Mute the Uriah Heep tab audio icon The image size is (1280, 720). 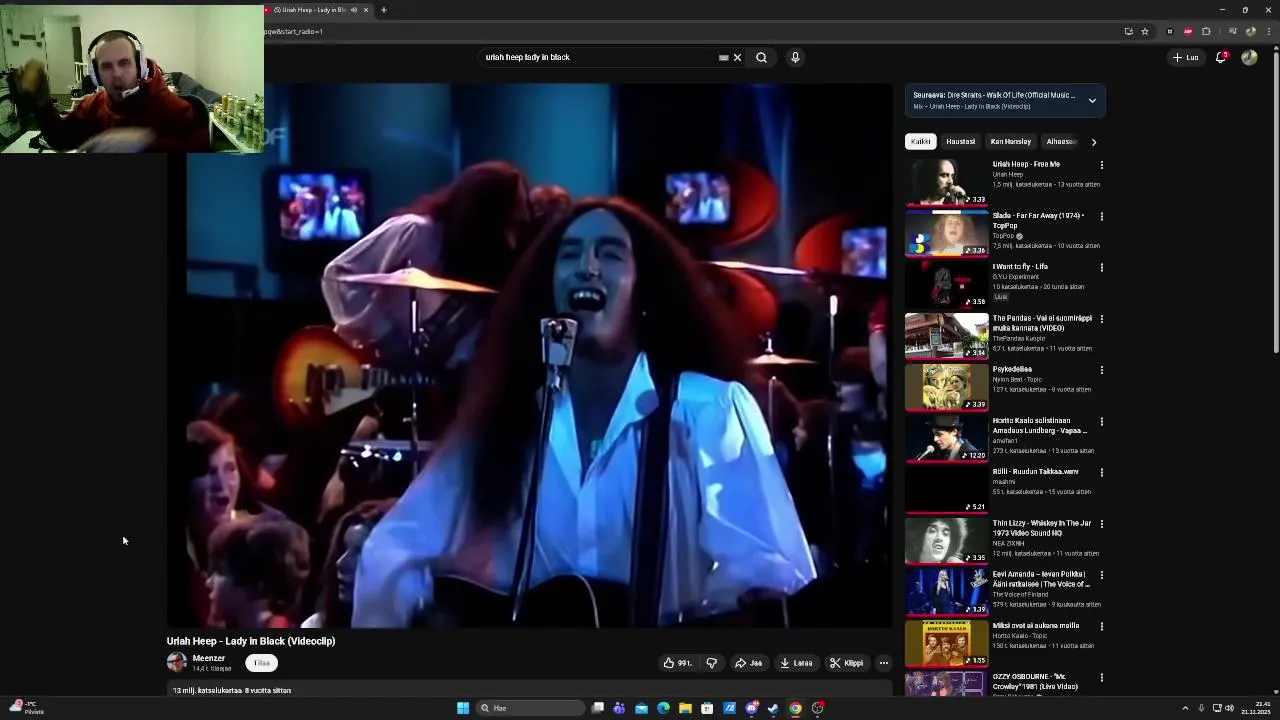click(353, 10)
